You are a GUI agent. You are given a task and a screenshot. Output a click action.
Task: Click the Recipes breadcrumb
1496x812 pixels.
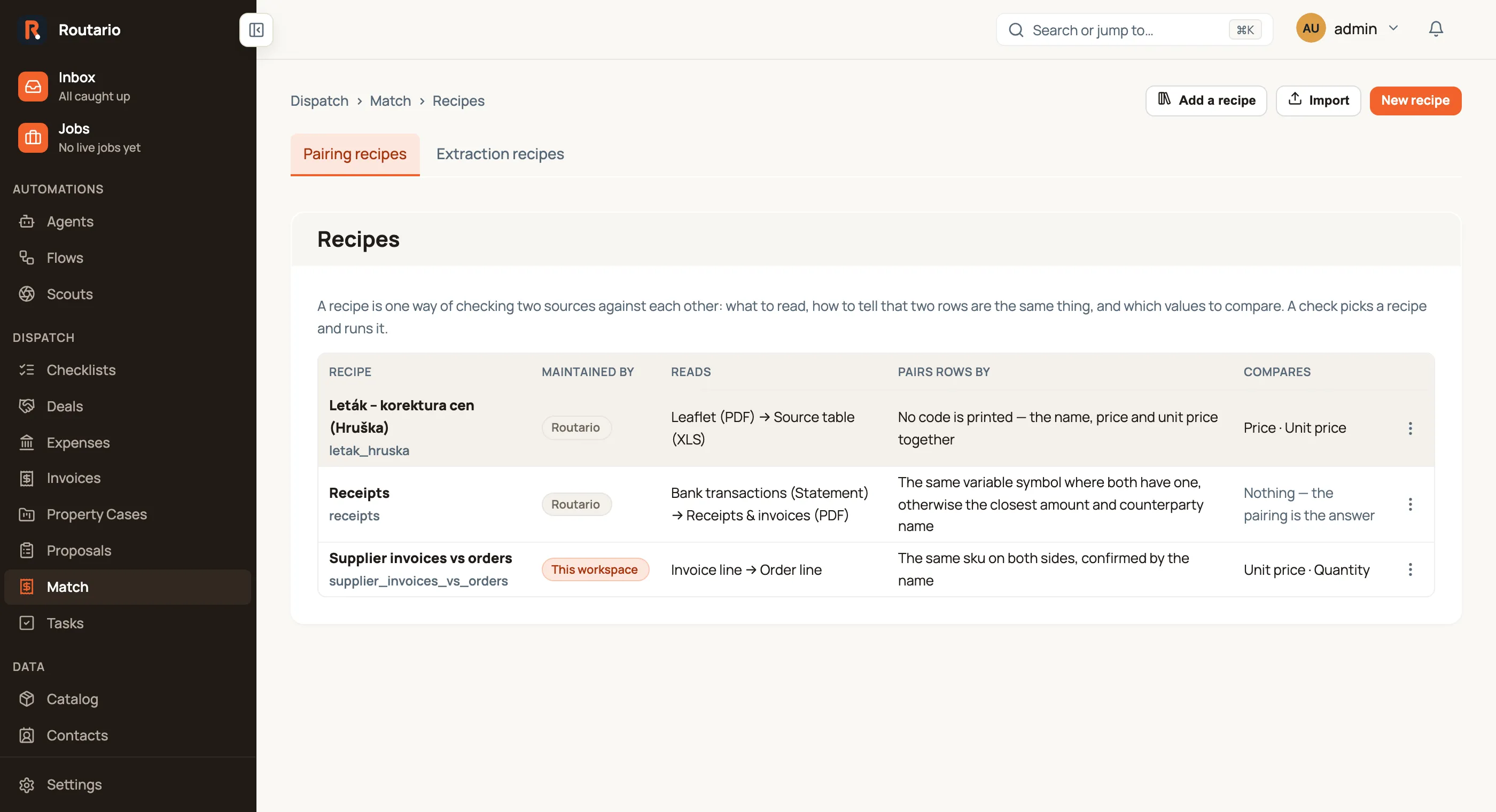[458, 101]
